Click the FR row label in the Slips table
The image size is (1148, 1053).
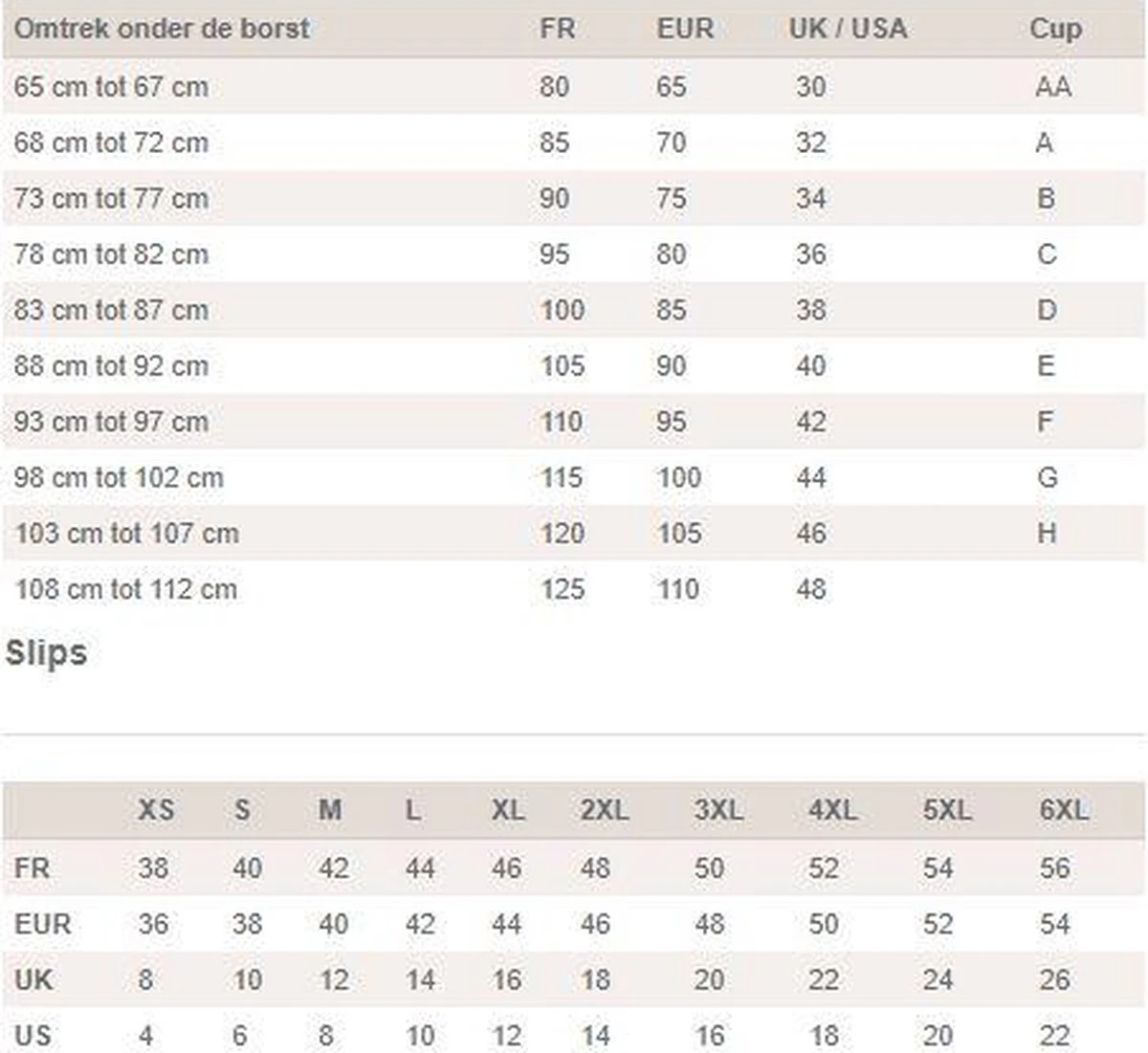pyautogui.click(x=32, y=868)
